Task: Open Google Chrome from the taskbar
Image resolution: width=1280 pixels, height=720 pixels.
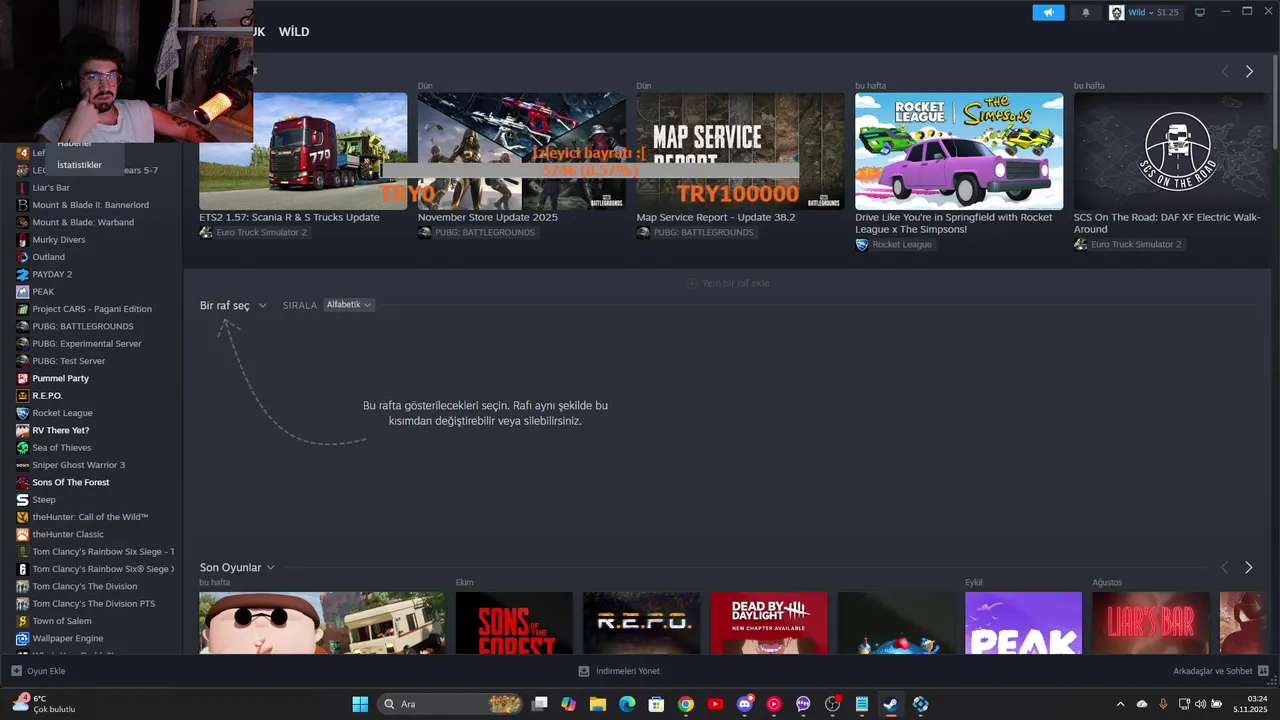Action: pos(686,704)
